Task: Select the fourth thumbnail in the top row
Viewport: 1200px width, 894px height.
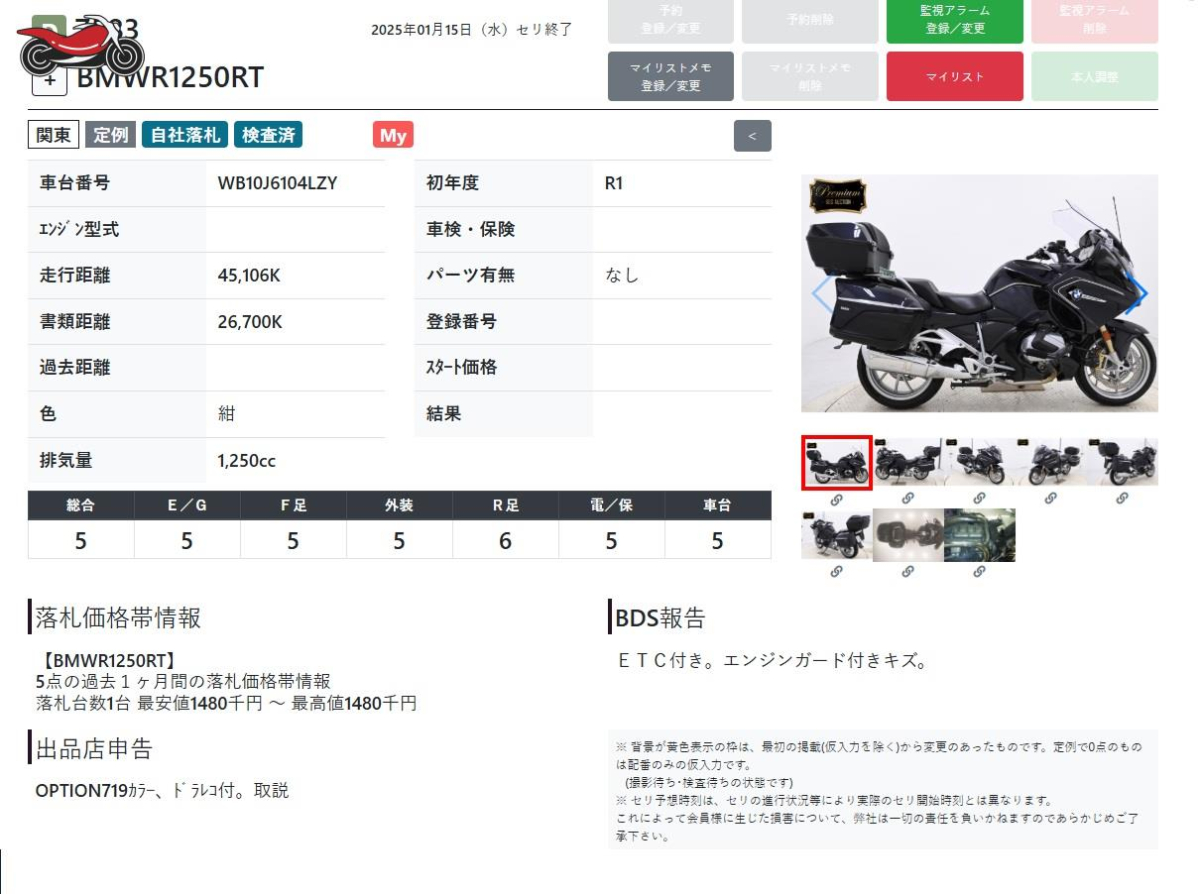Action: coord(1051,462)
